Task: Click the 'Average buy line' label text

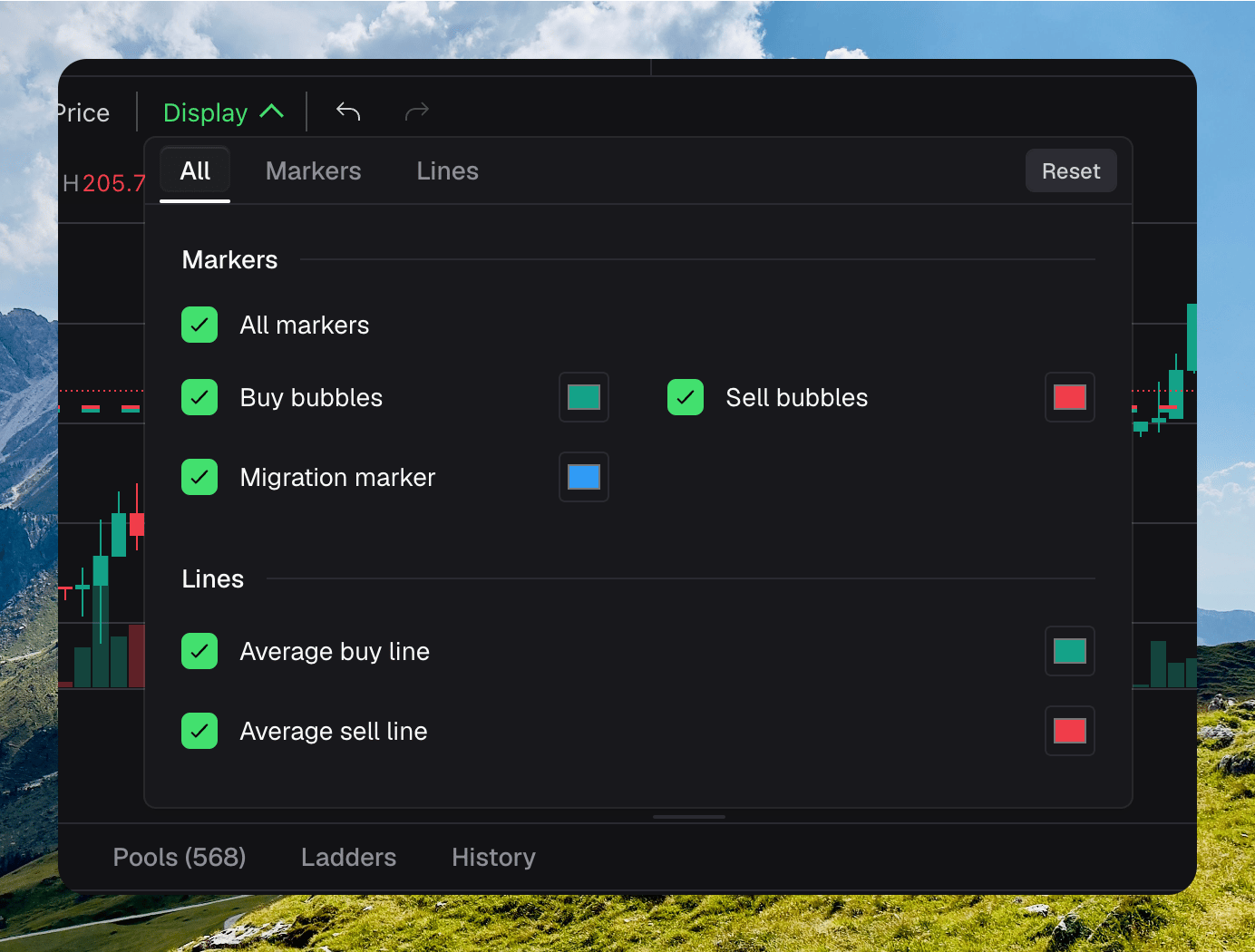Action: [336, 652]
